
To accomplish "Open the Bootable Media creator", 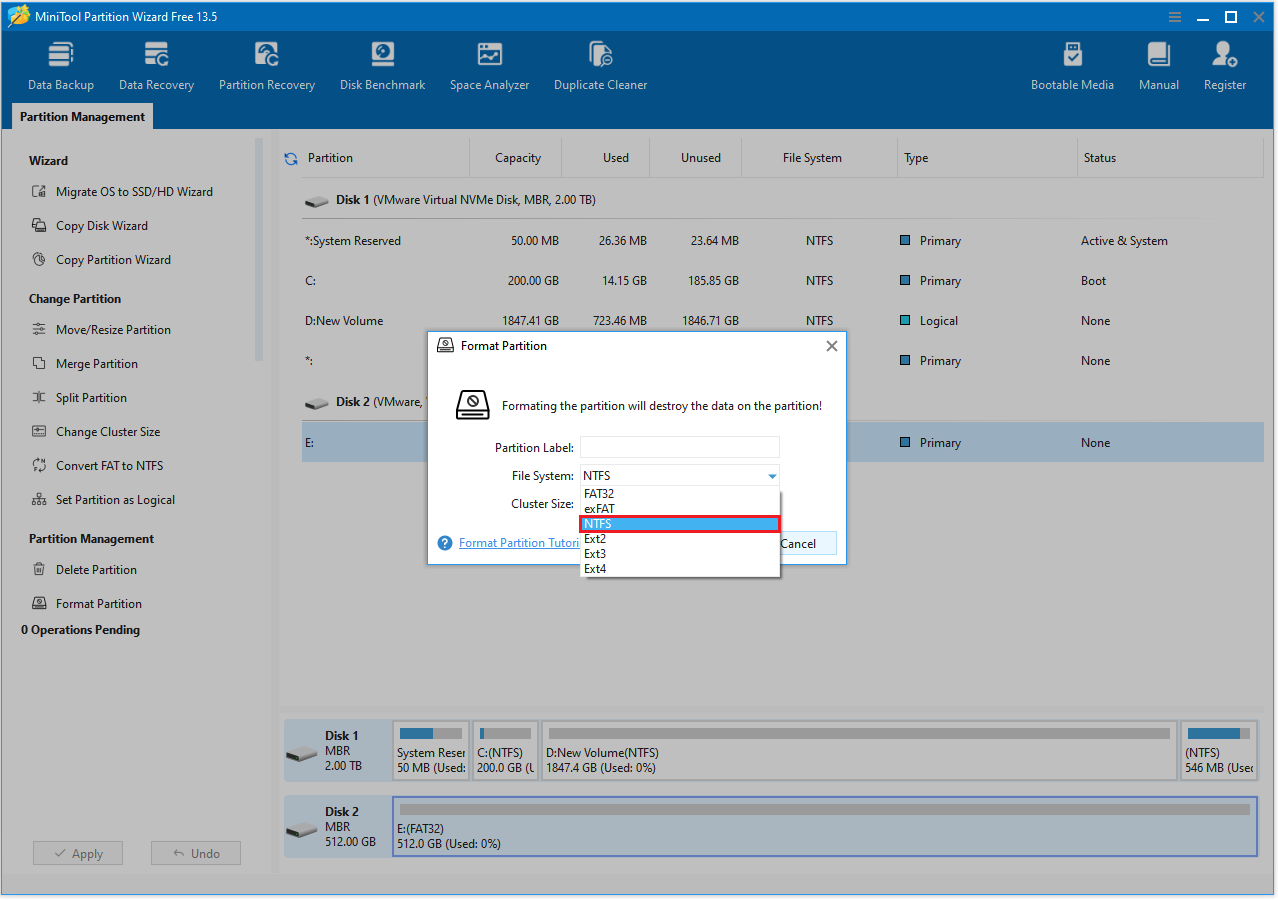I will pos(1072,64).
